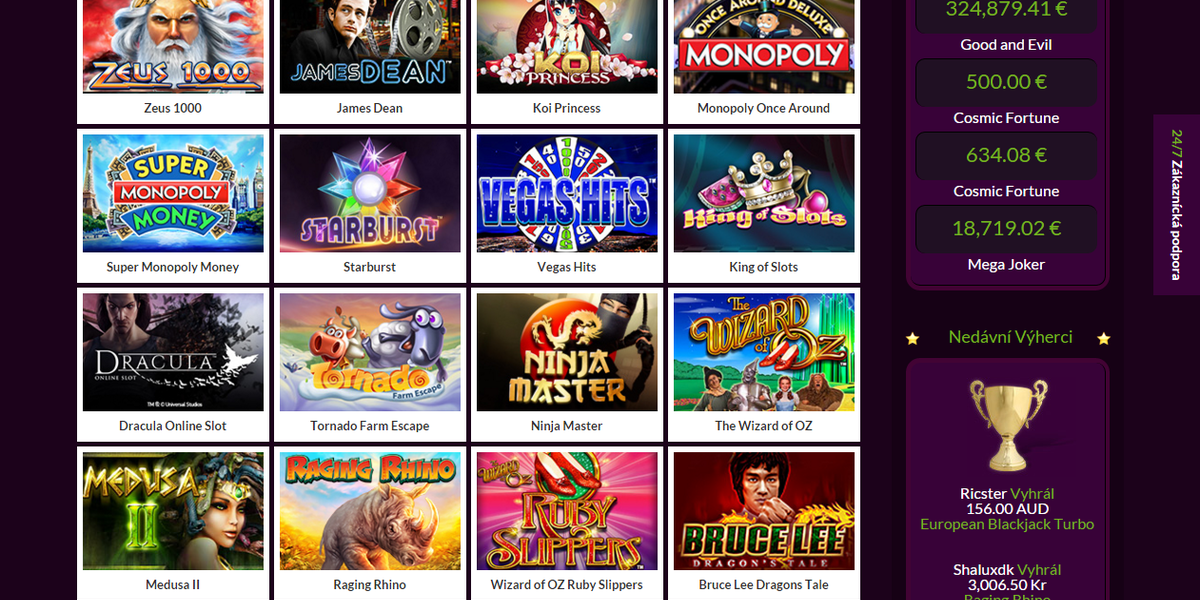Open Tornado Farm Escape game image
Viewport: 1200px width, 600px height.
coord(370,352)
